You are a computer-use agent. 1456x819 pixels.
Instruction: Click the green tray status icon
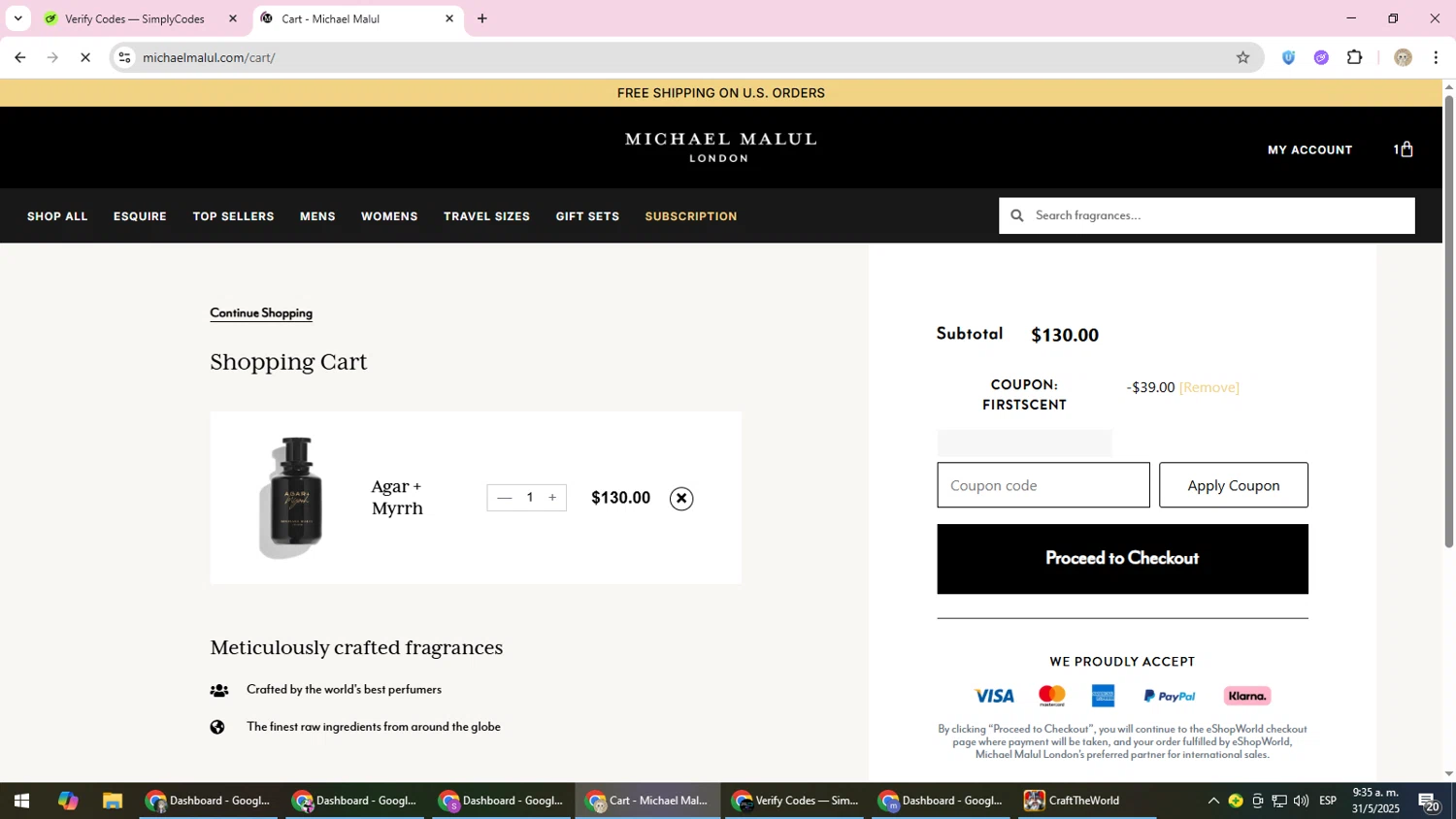[x=1236, y=801]
